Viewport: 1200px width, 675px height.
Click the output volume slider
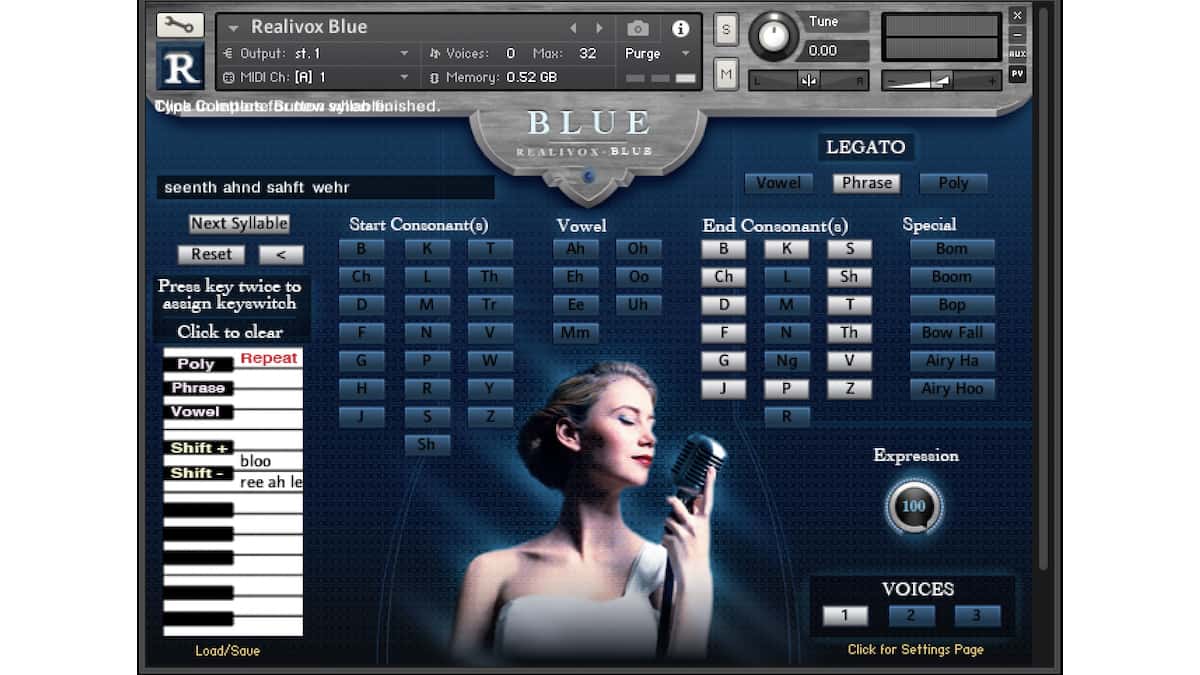(x=941, y=80)
